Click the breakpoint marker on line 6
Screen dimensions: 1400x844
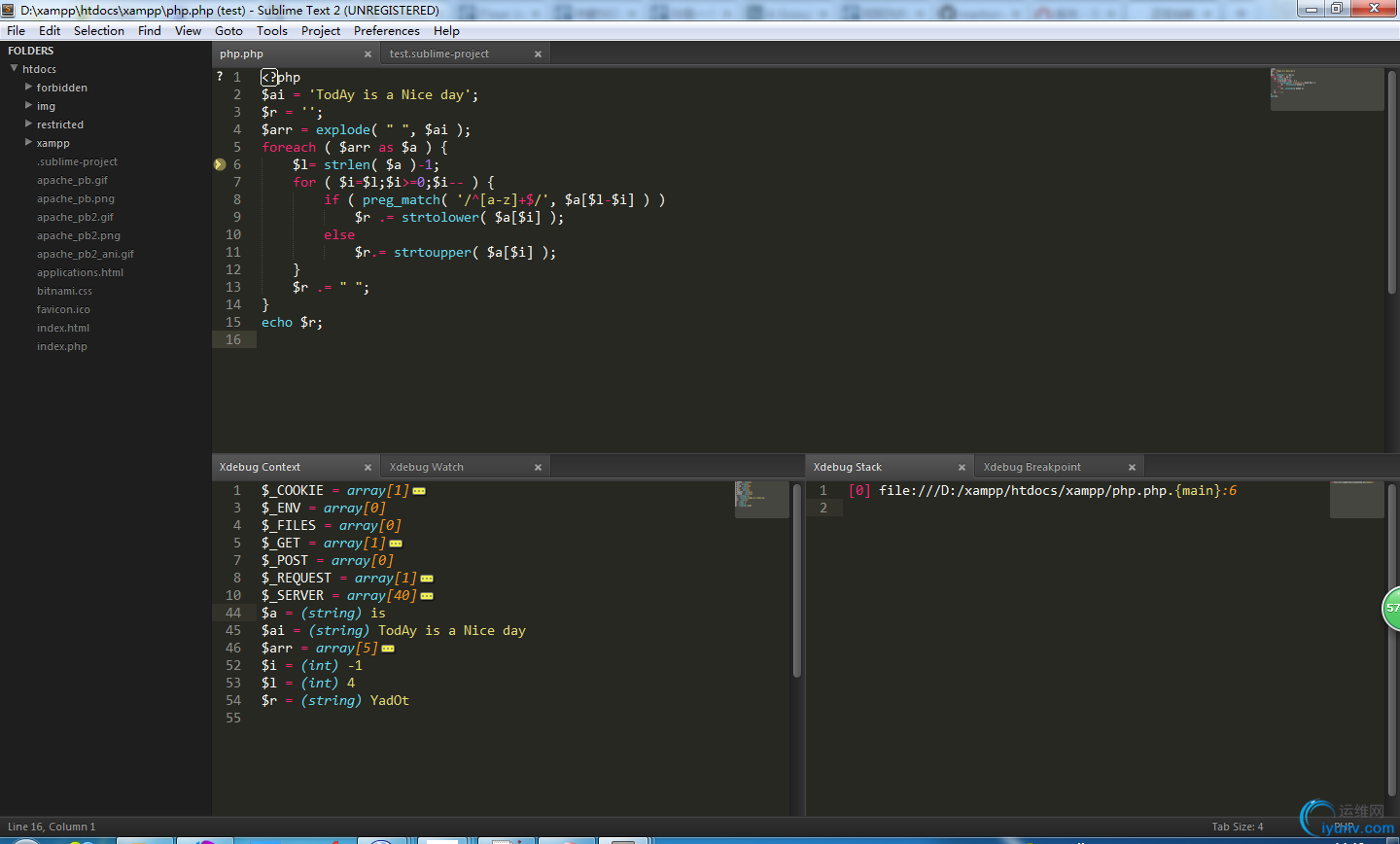click(x=220, y=164)
